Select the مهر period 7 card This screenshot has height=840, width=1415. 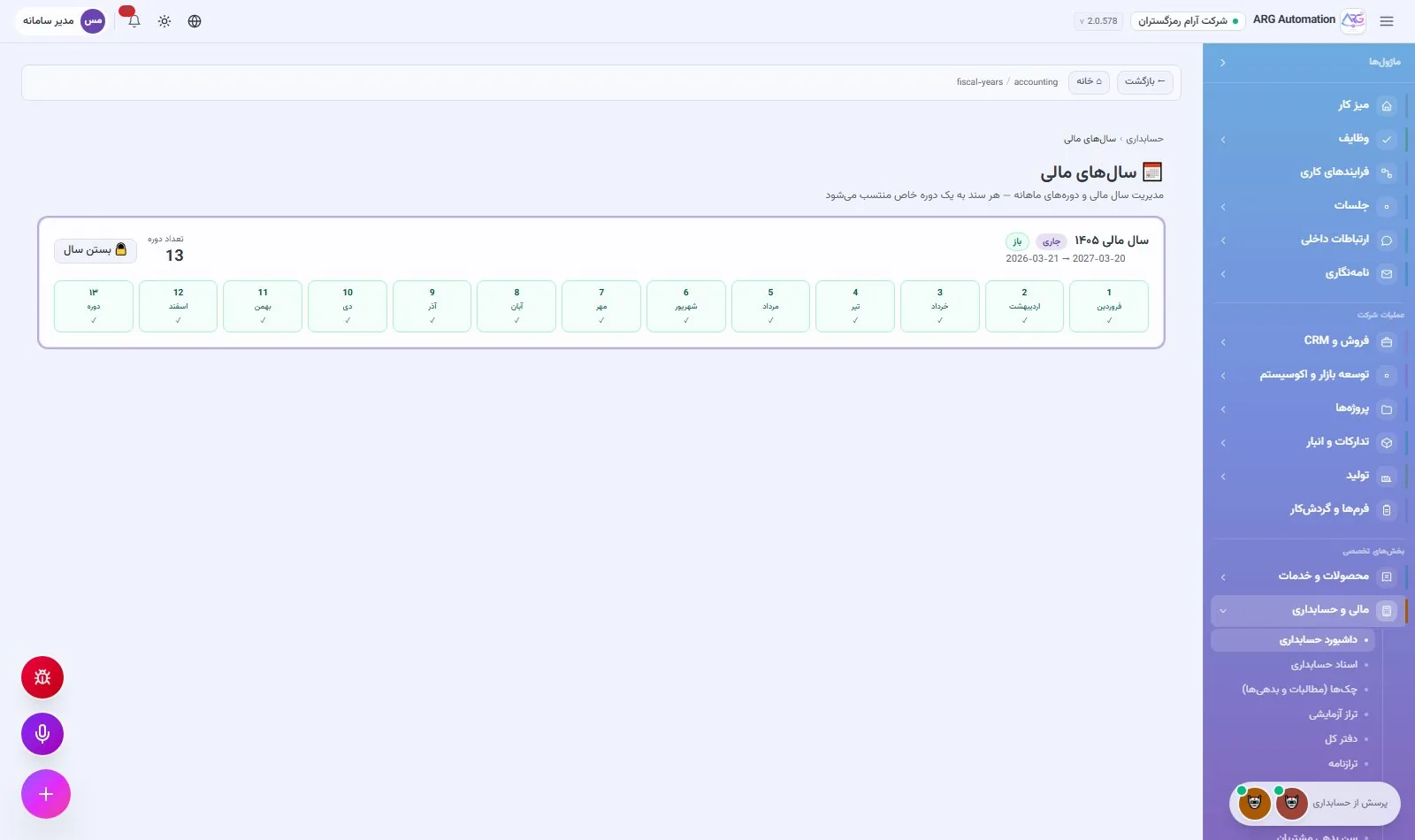pyautogui.click(x=601, y=306)
